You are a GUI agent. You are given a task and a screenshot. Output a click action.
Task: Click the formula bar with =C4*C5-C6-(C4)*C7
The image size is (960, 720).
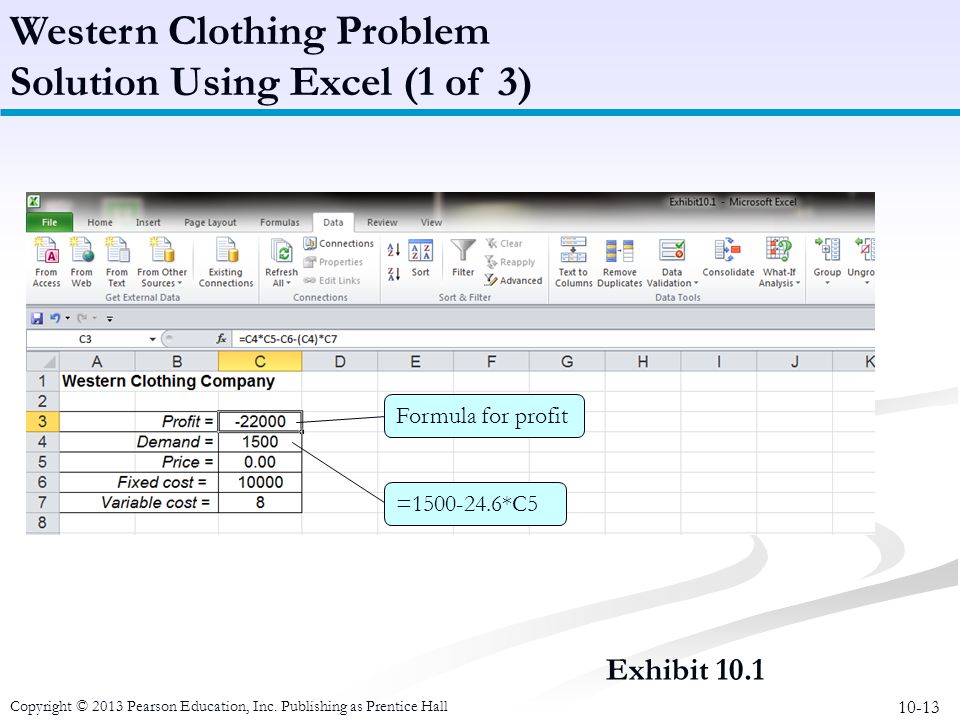click(x=553, y=339)
